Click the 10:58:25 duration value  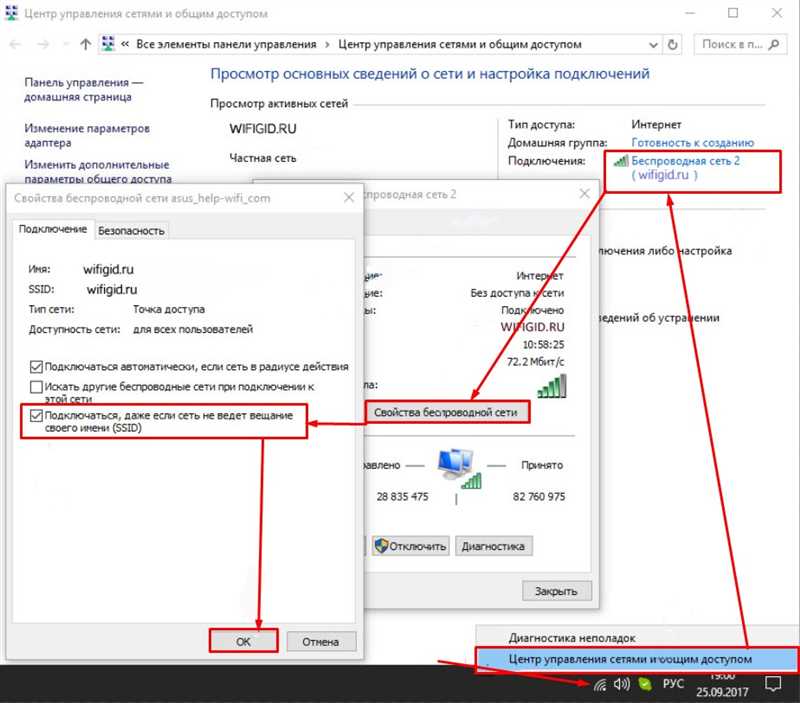click(x=543, y=344)
